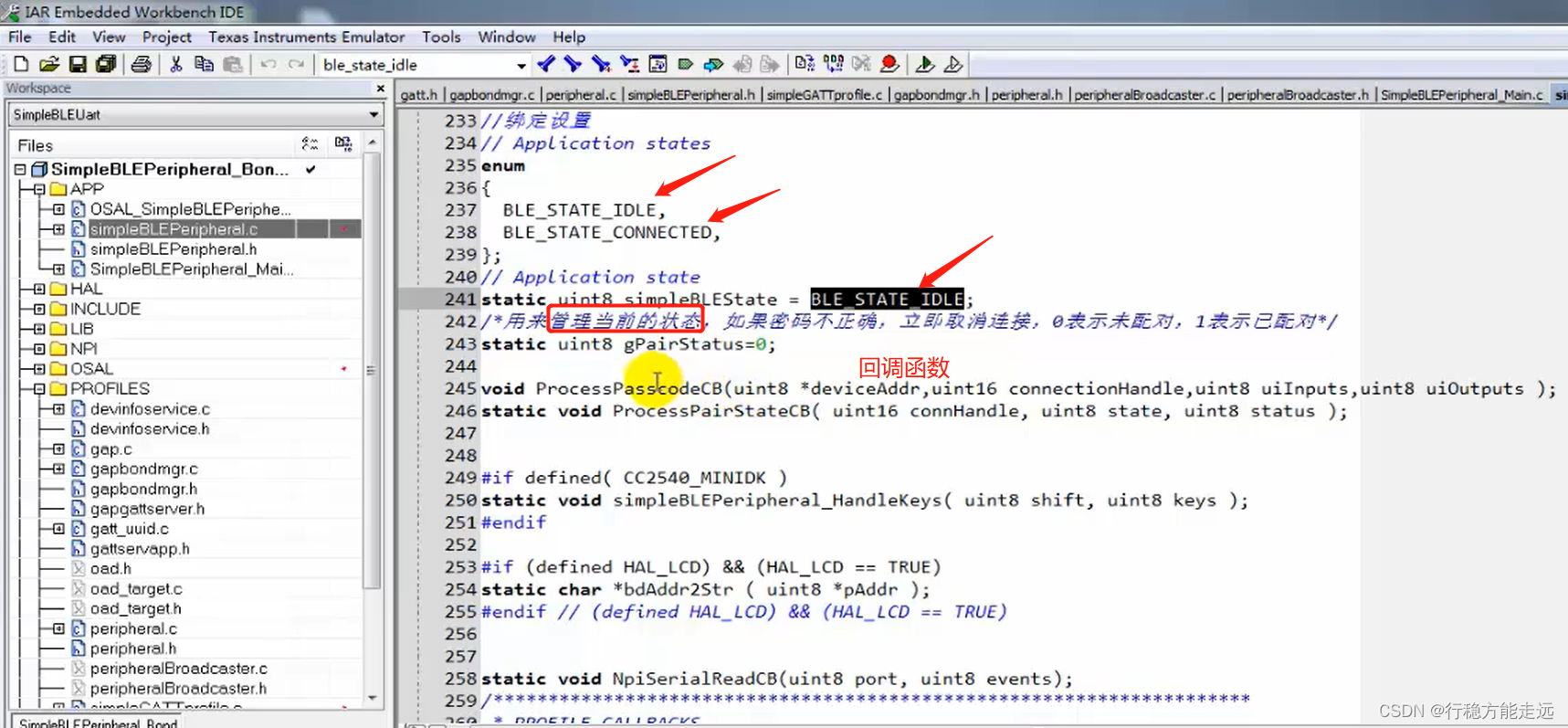This screenshot has height=728, width=1568.
Task: Undo the last edit
Action: coord(268,64)
